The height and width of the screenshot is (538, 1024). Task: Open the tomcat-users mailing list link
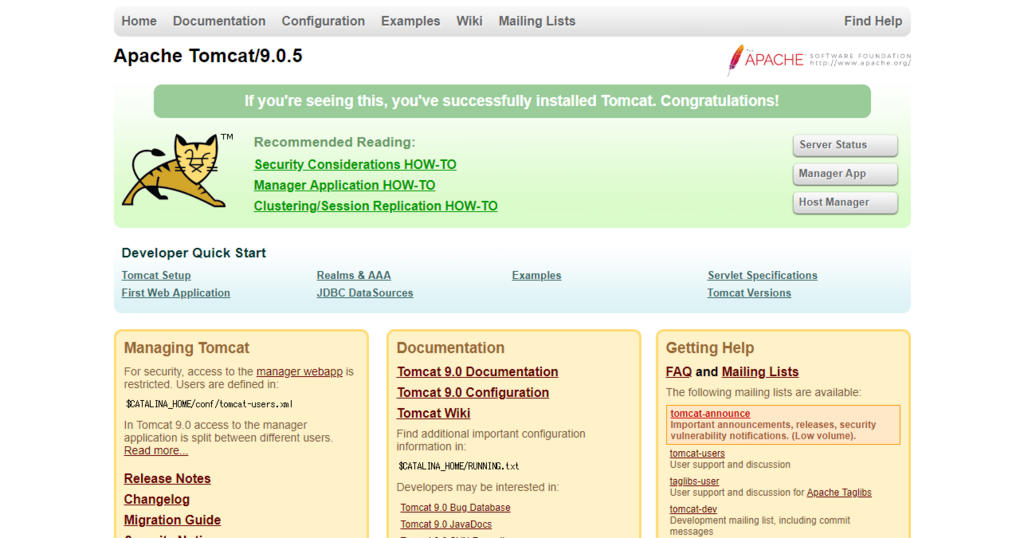click(697, 454)
